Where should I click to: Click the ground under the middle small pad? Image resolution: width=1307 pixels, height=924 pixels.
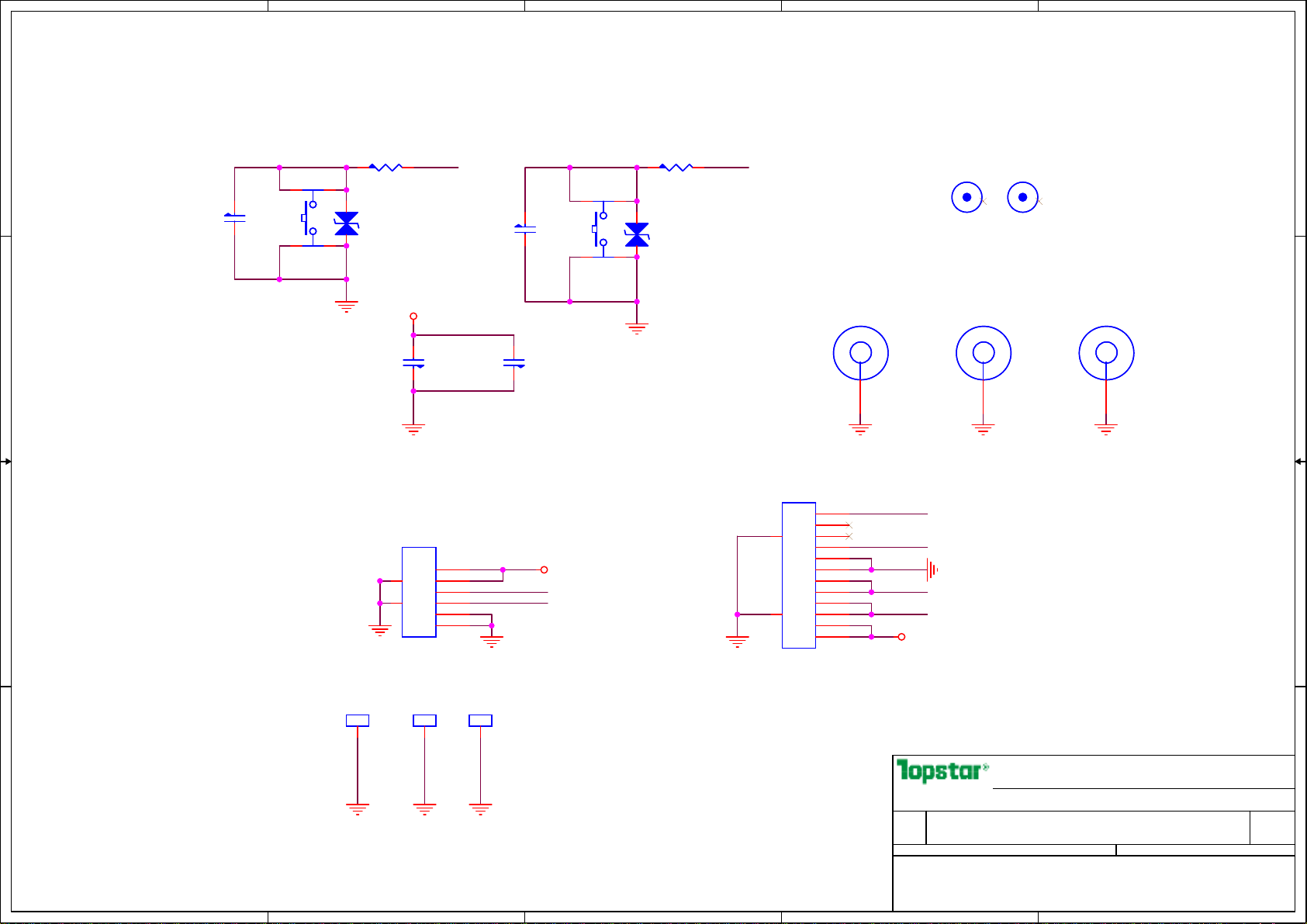(x=425, y=809)
